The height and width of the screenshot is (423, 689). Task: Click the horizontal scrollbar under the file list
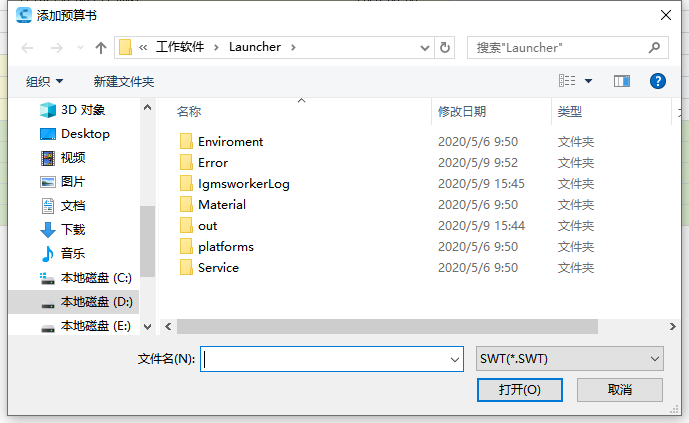click(387, 326)
